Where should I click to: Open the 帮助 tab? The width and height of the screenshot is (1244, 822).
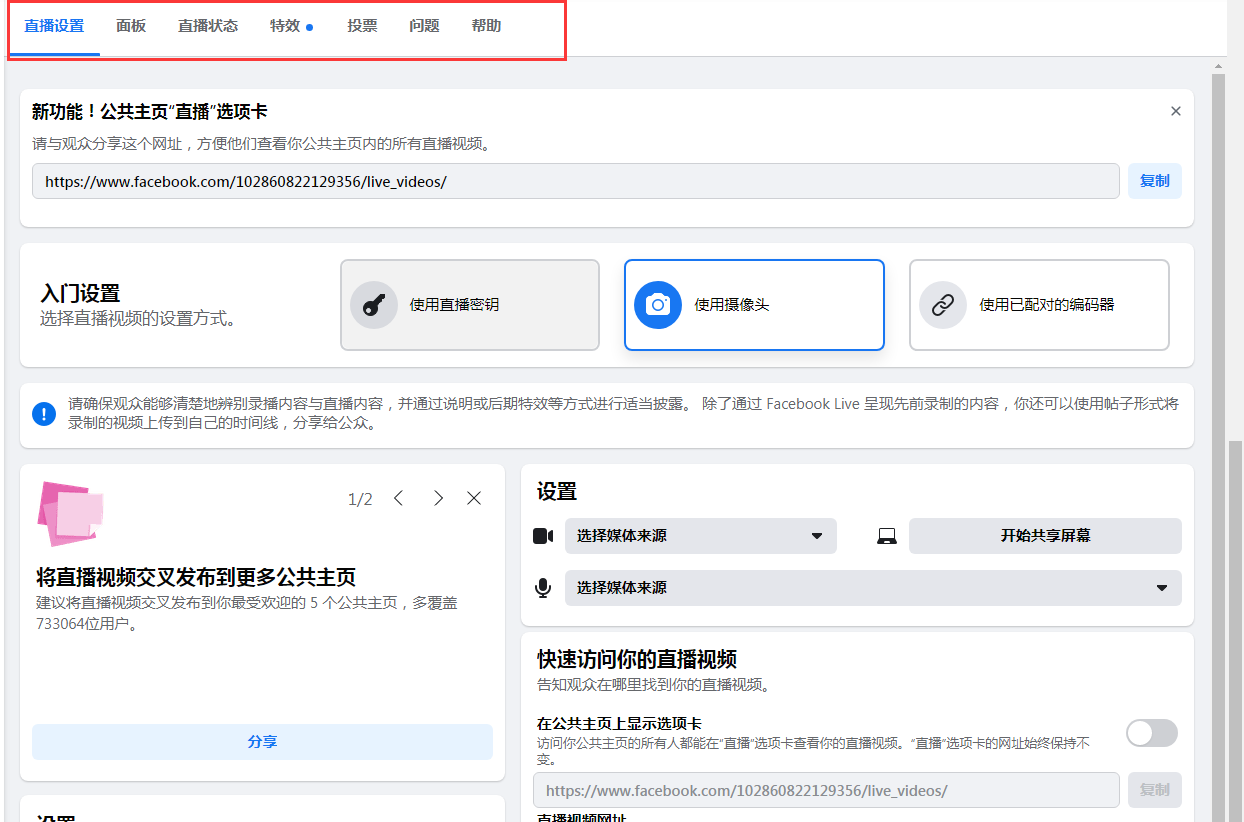[x=486, y=26]
